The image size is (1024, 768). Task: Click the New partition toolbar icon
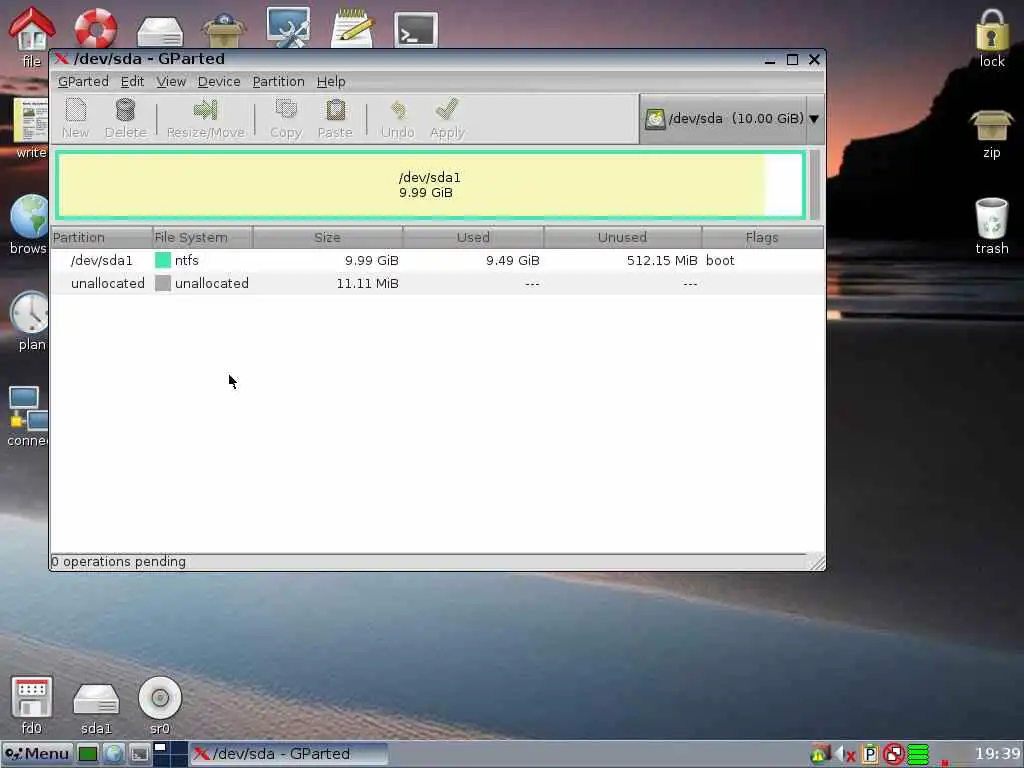click(x=75, y=118)
